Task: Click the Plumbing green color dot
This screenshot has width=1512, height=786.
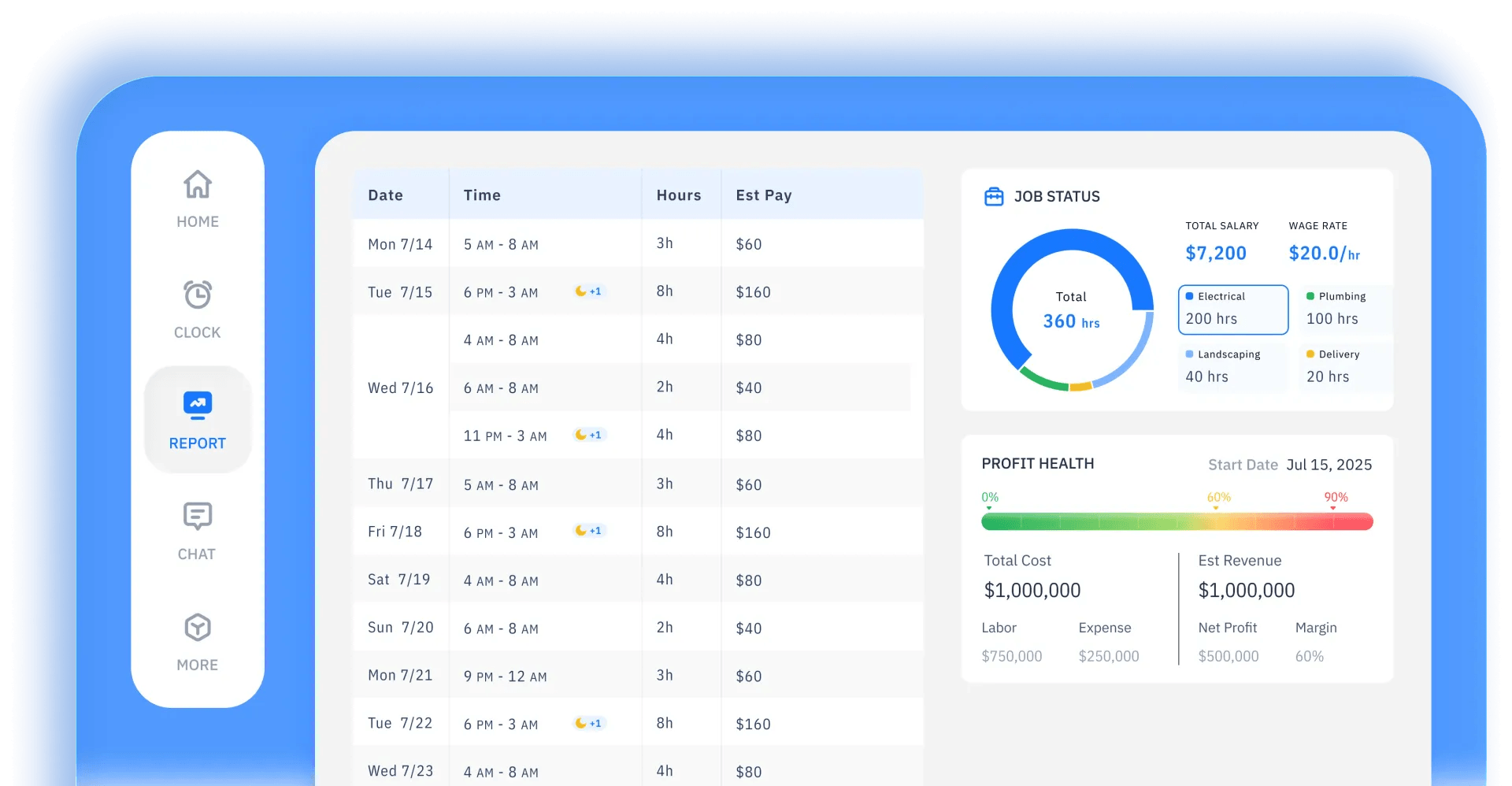Action: [1310, 296]
